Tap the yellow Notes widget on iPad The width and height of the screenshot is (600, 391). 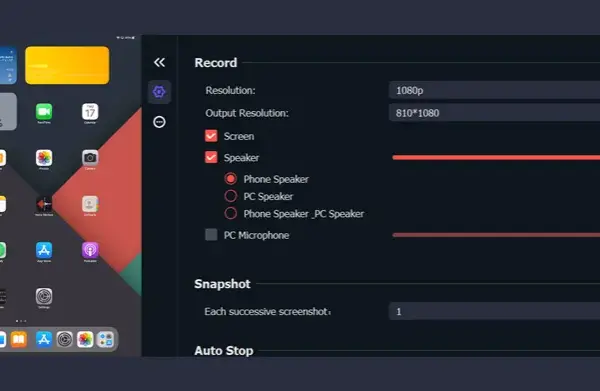tap(67, 65)
